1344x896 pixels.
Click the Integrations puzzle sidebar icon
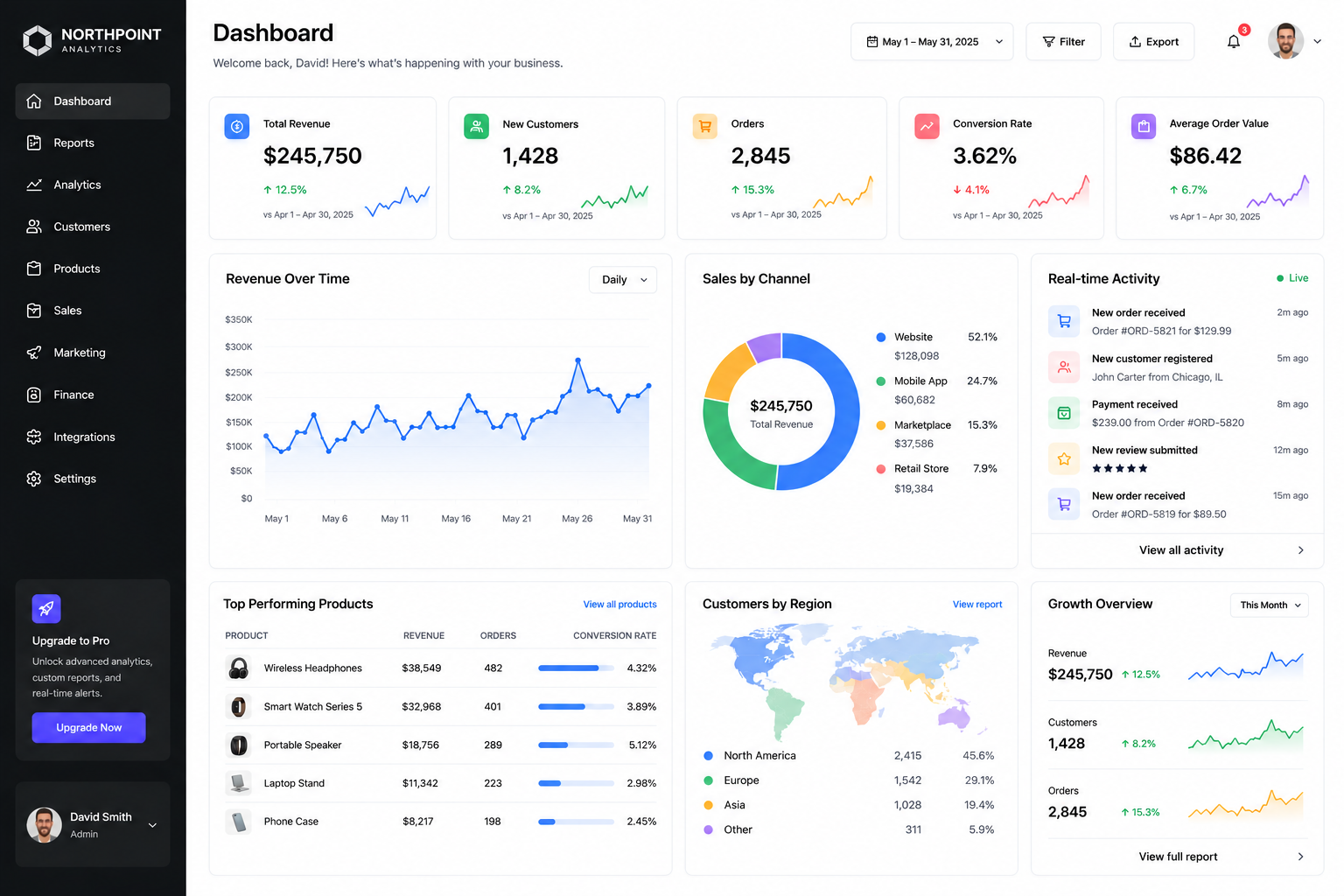[34, 437]
